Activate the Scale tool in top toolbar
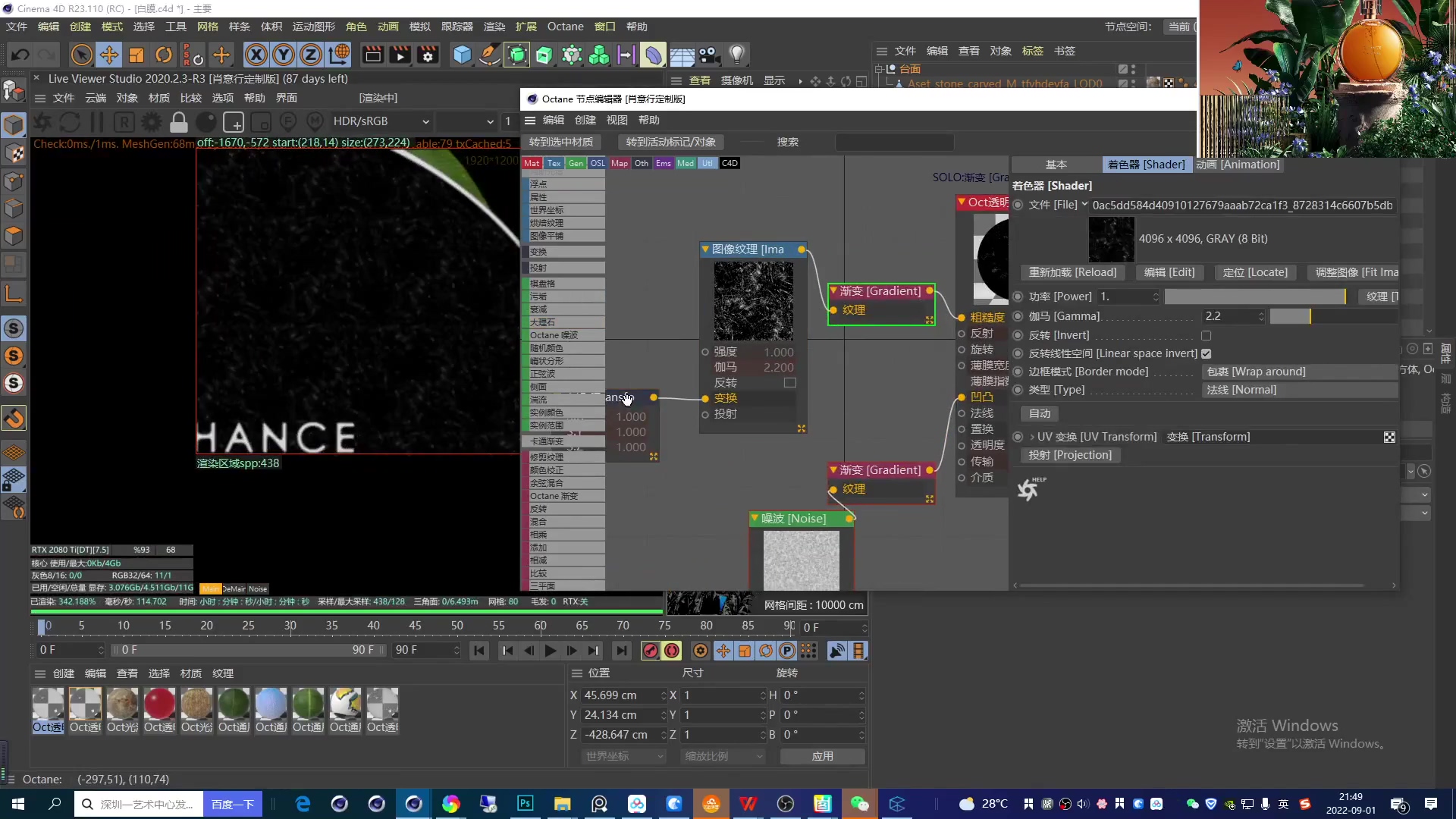The image size is (1456, 819). (x=136, y=55)
